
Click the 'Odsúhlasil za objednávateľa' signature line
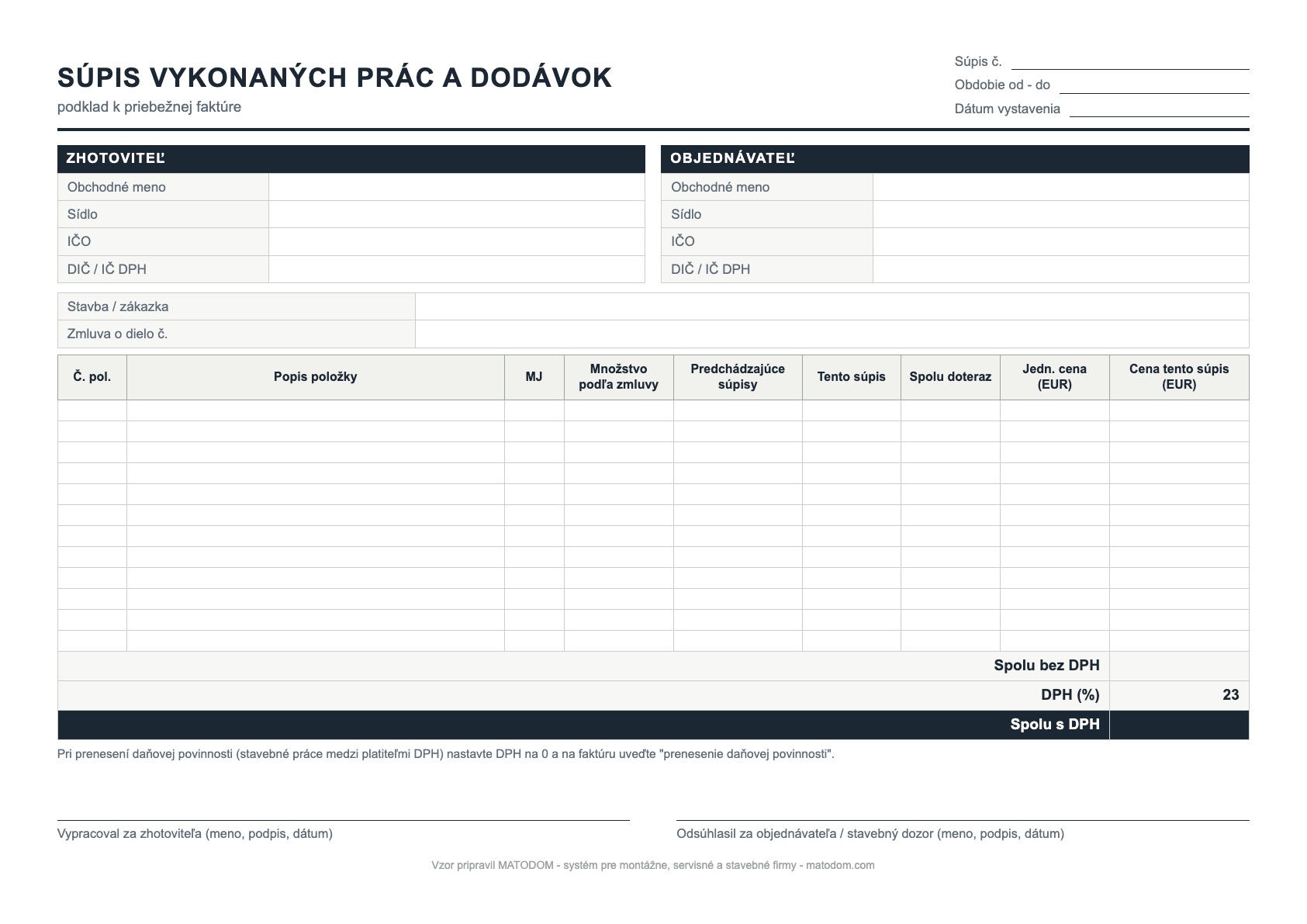pos(963,820)
